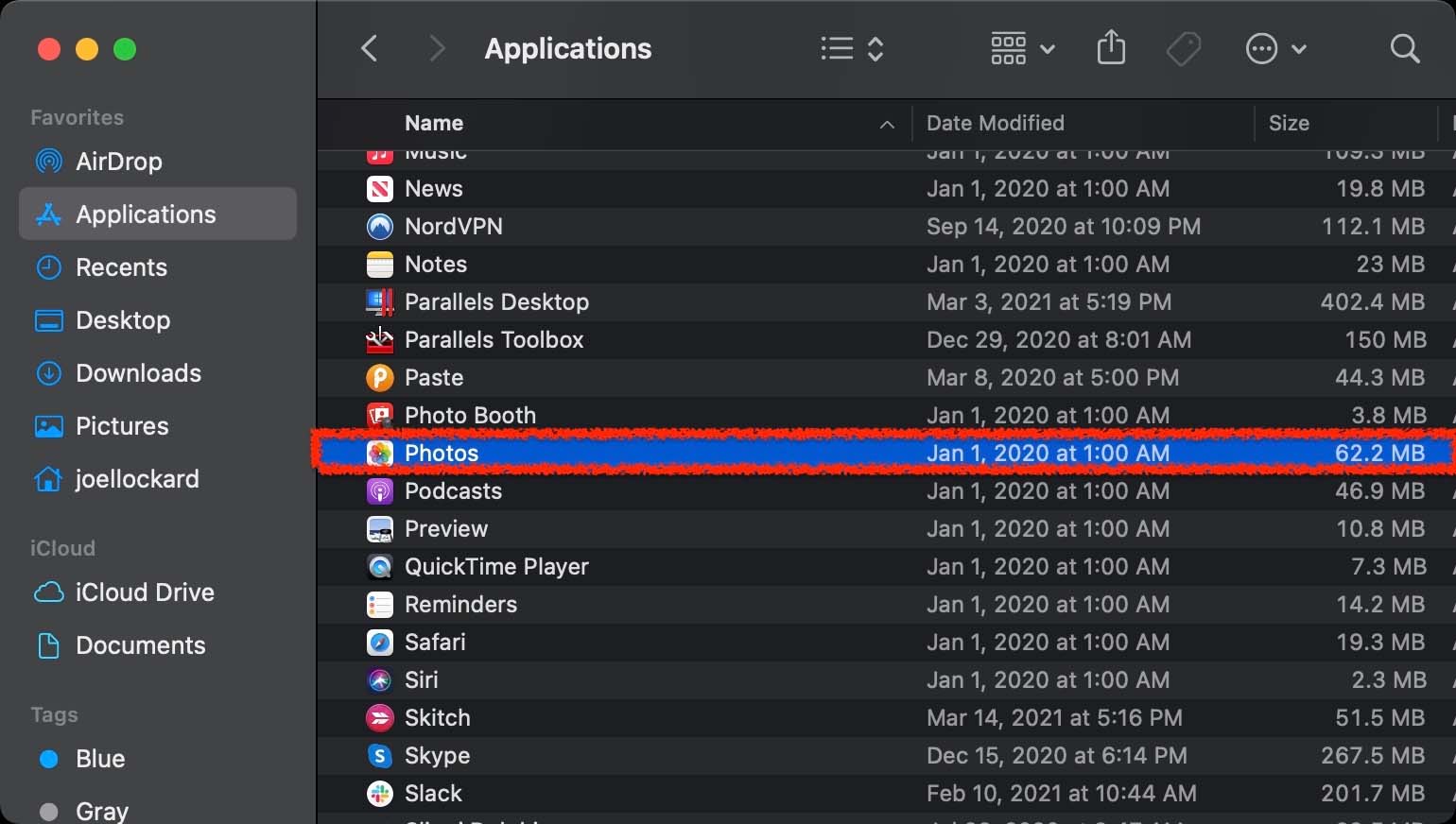1456x824 pixels.
Task: Sort by the Size column header
Action: pos(1289,123)
